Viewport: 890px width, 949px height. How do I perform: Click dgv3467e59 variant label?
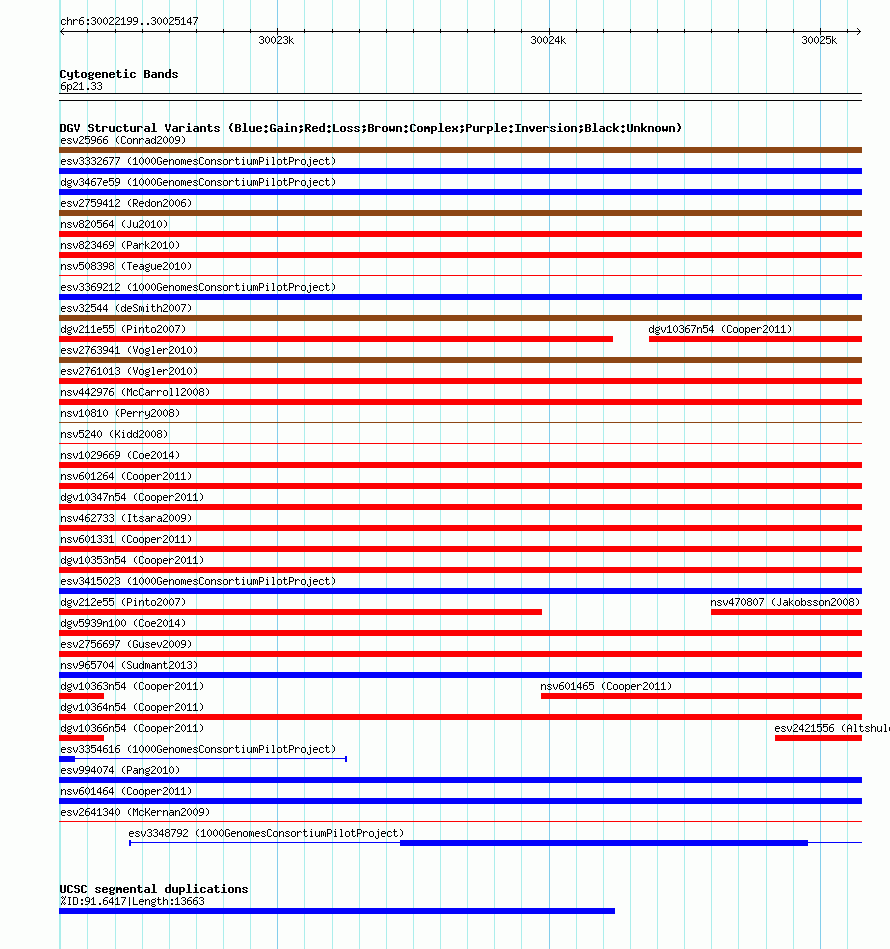point(198,182)
